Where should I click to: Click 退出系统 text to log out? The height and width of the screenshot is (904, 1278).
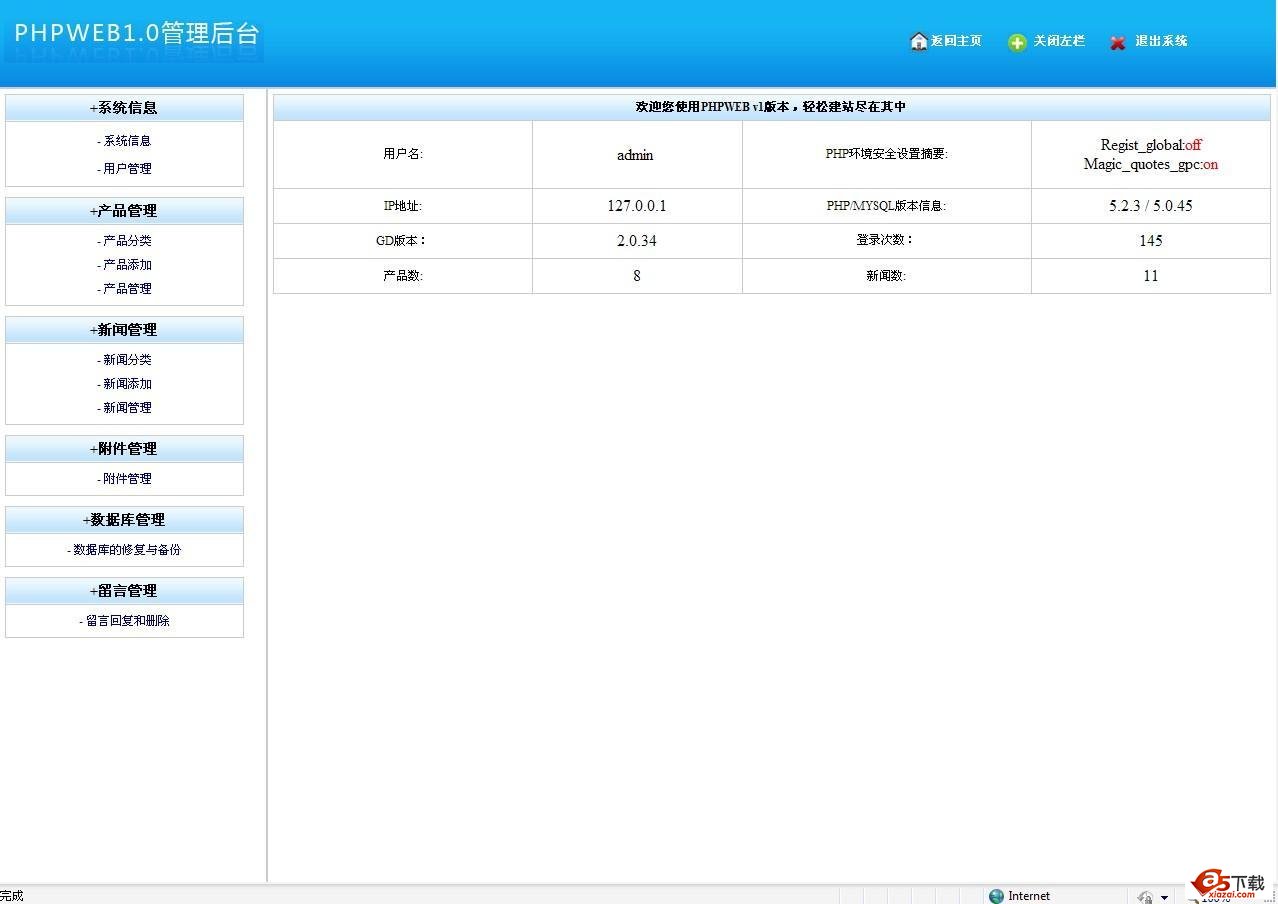pos(1161,41)
